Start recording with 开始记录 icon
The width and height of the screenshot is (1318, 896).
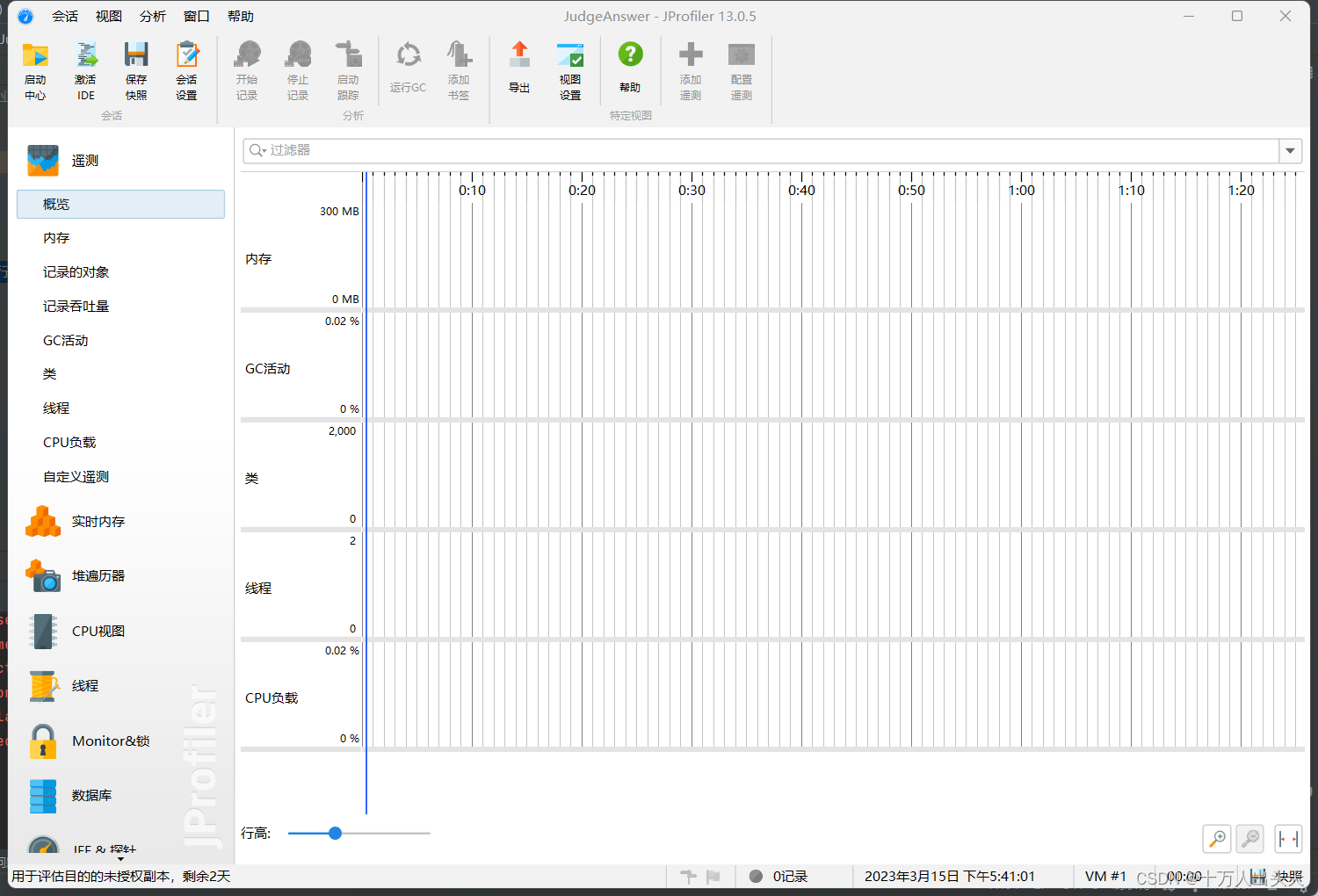point(247,70)
